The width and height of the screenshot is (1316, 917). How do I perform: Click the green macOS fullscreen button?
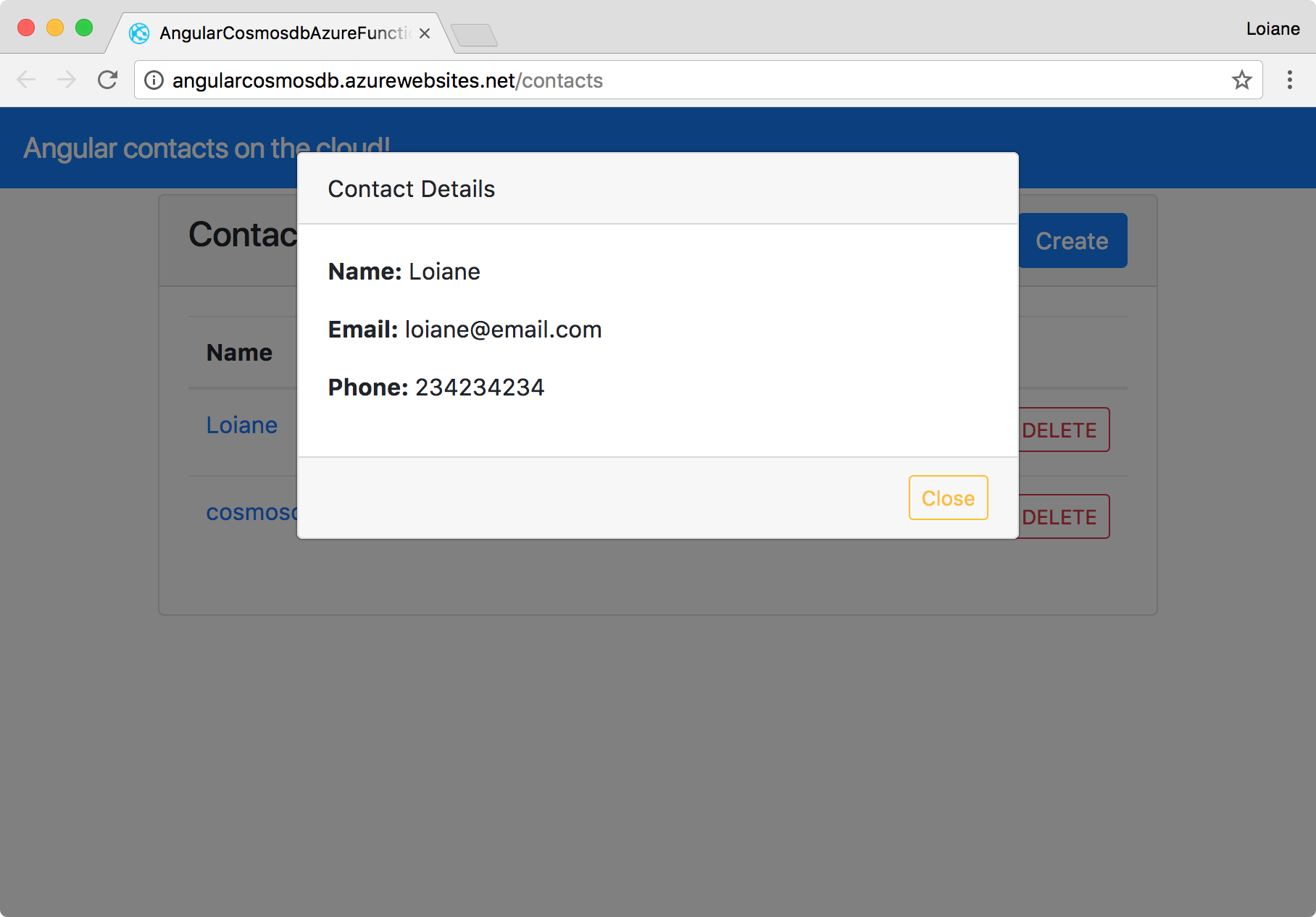point(84,28)
